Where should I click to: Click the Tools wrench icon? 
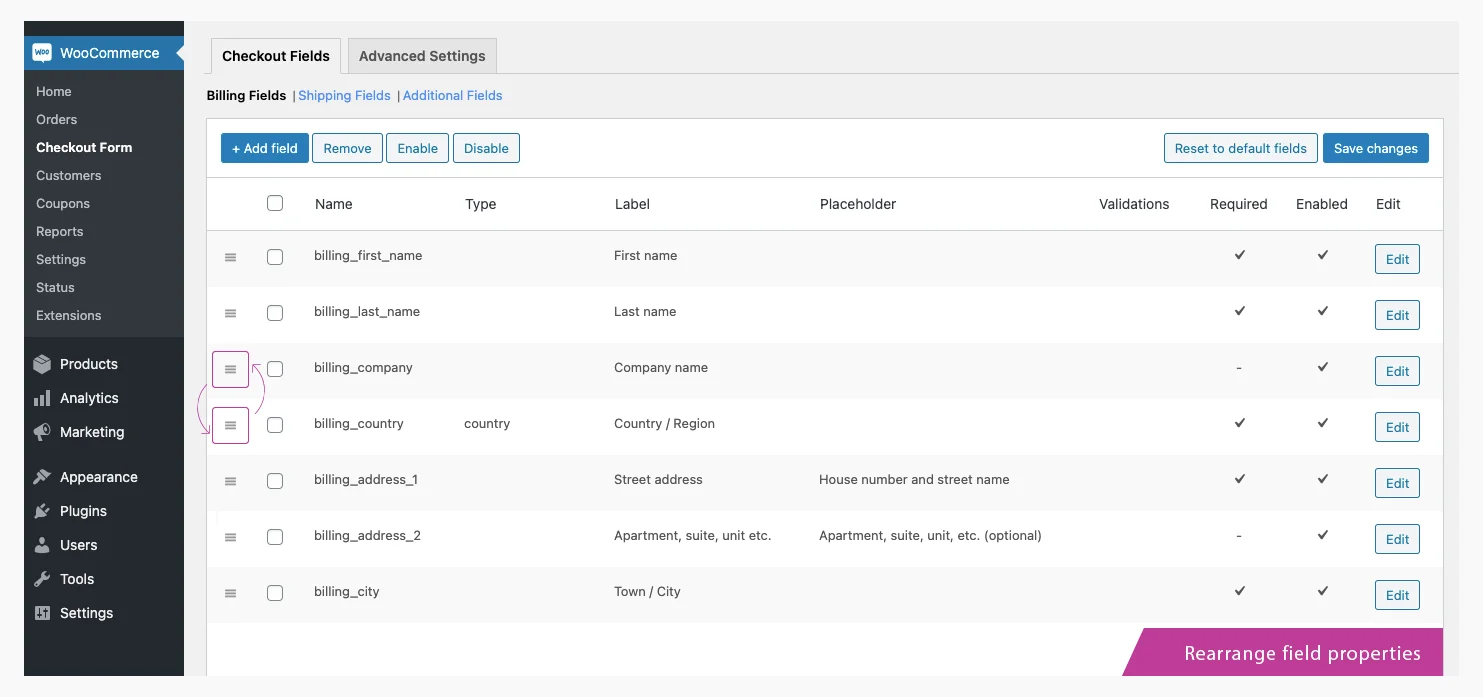[x=42, y=579]
